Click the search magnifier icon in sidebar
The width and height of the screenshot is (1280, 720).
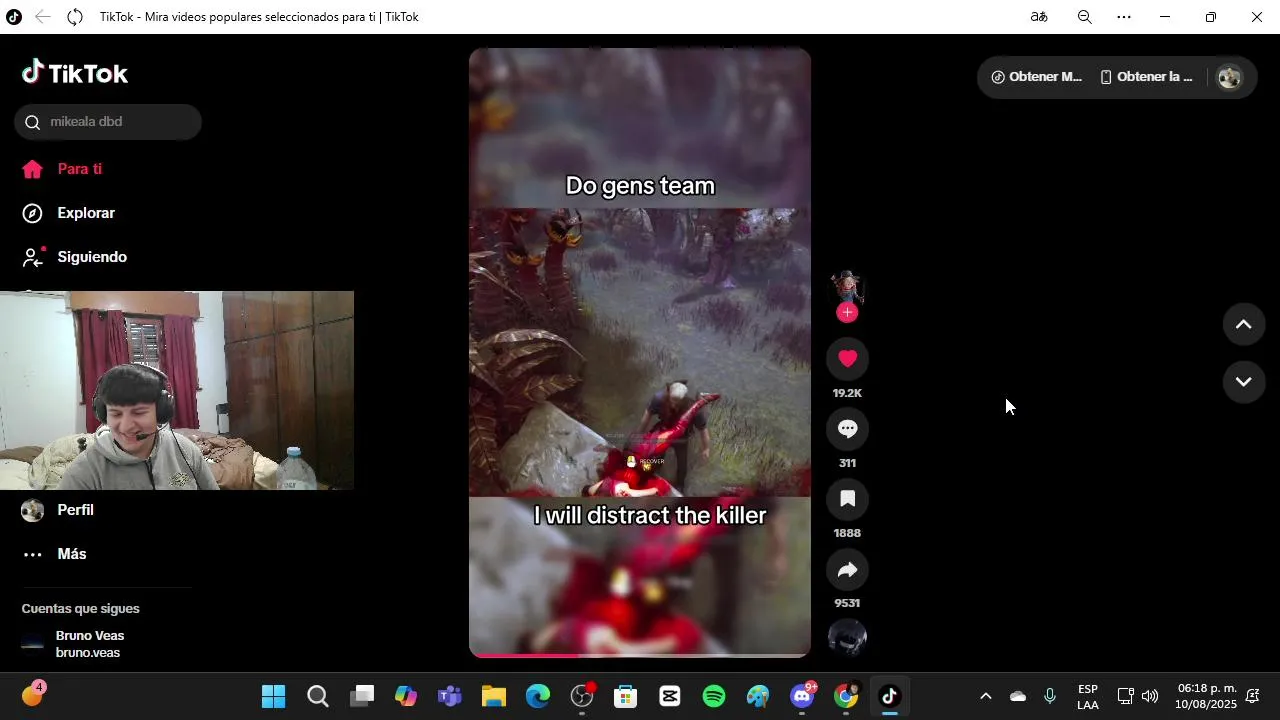(32, 122)
